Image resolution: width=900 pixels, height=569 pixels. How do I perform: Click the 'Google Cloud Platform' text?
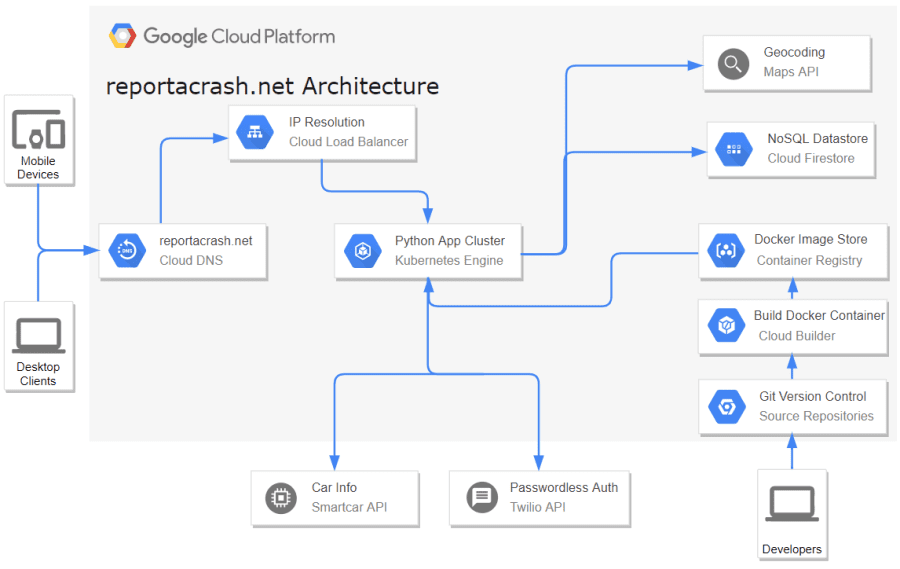[239, 36]
